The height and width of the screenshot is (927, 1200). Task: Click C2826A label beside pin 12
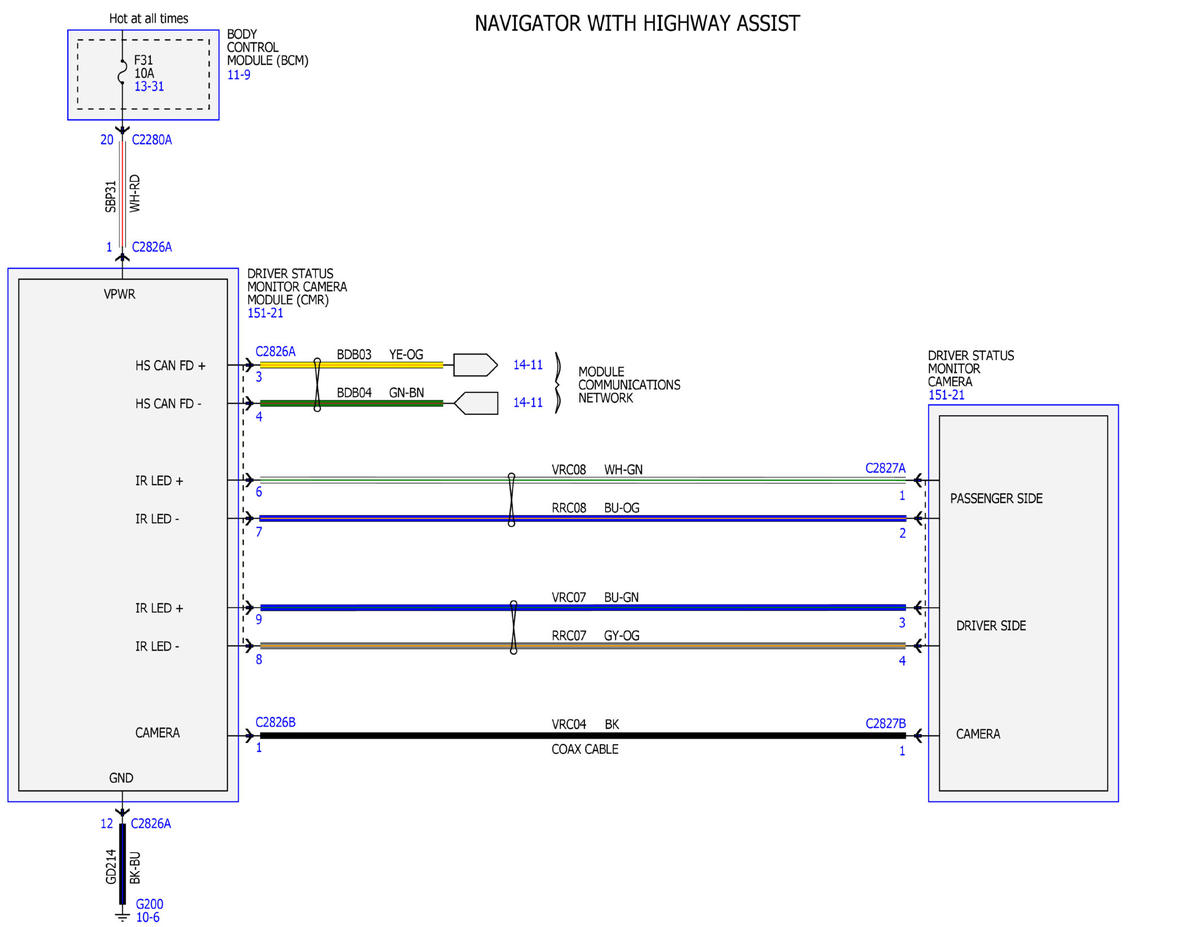[152, 824]
